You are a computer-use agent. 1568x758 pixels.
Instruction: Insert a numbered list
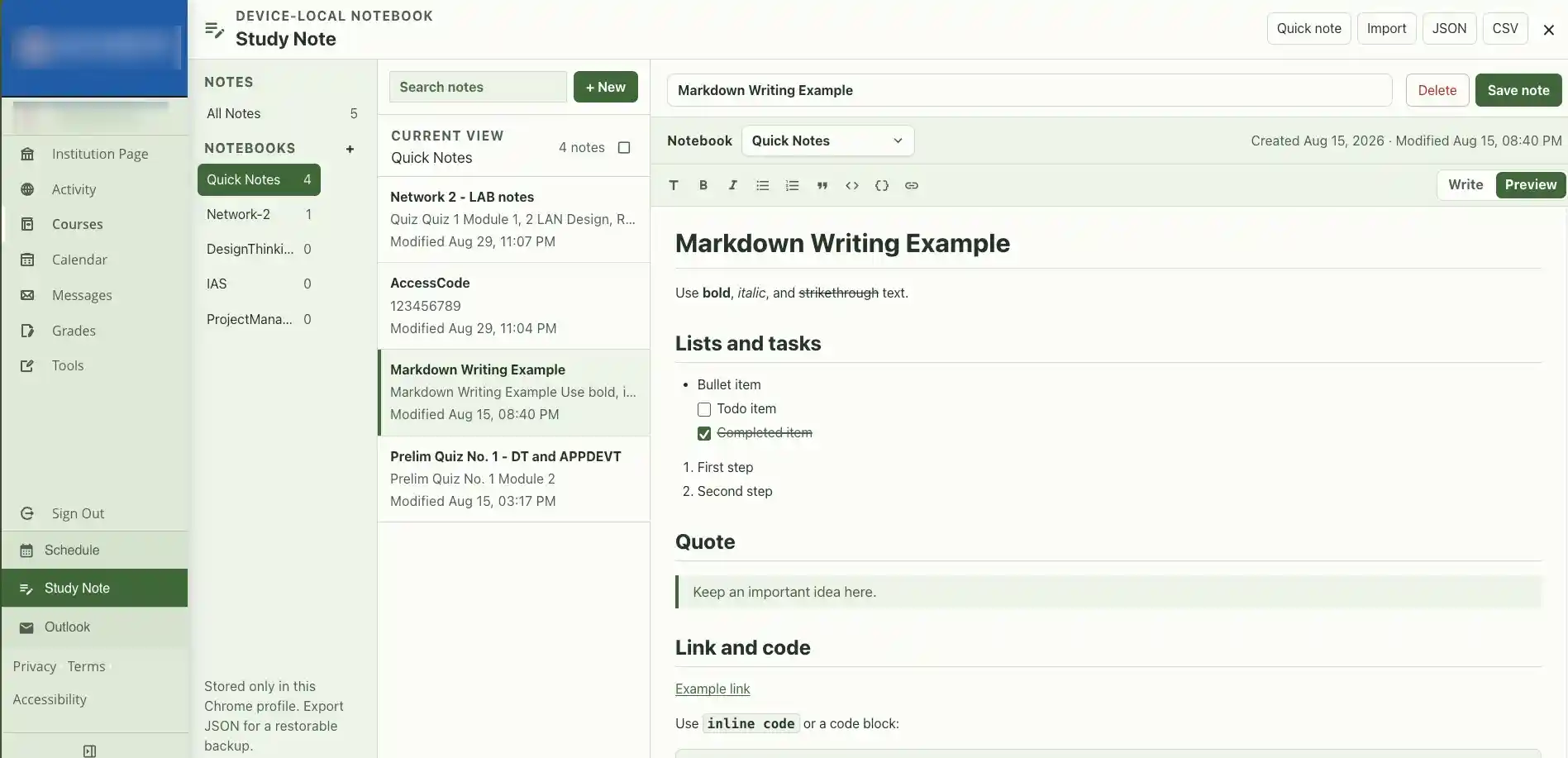pyautogui.click(x=792, y=185)
